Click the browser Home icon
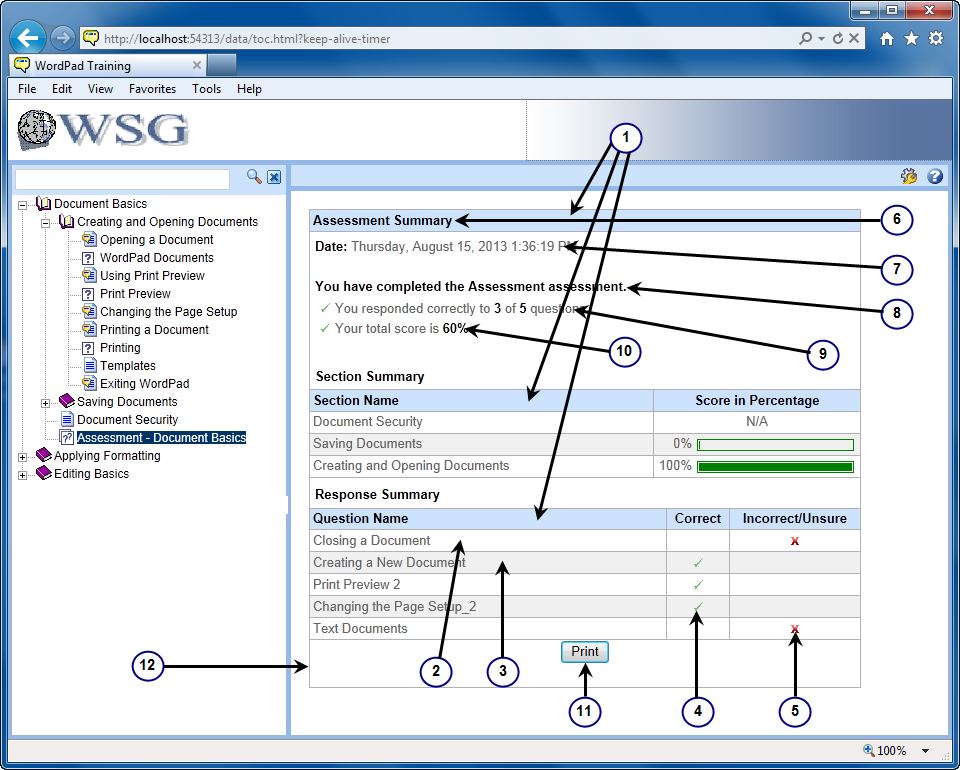The width and height of the screenshot is (960, 770). coord(887,37)
